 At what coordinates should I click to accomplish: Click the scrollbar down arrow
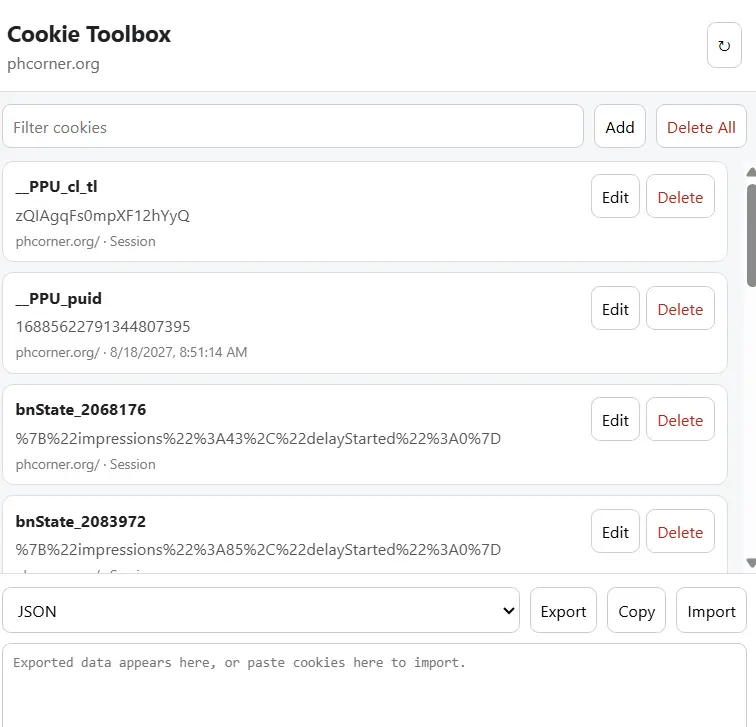[x=751, y=563]
